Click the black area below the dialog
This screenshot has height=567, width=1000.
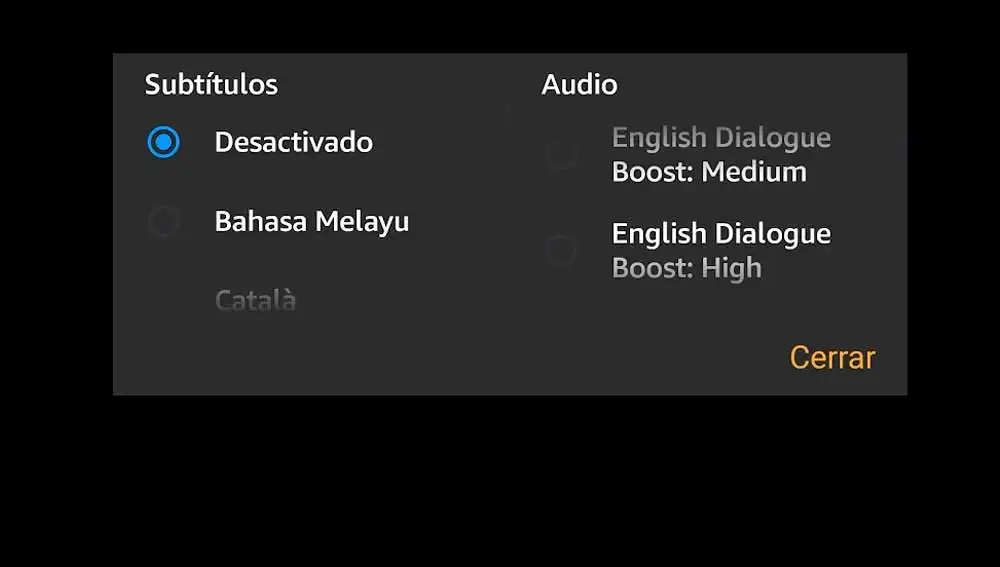[x=500, y=480]
